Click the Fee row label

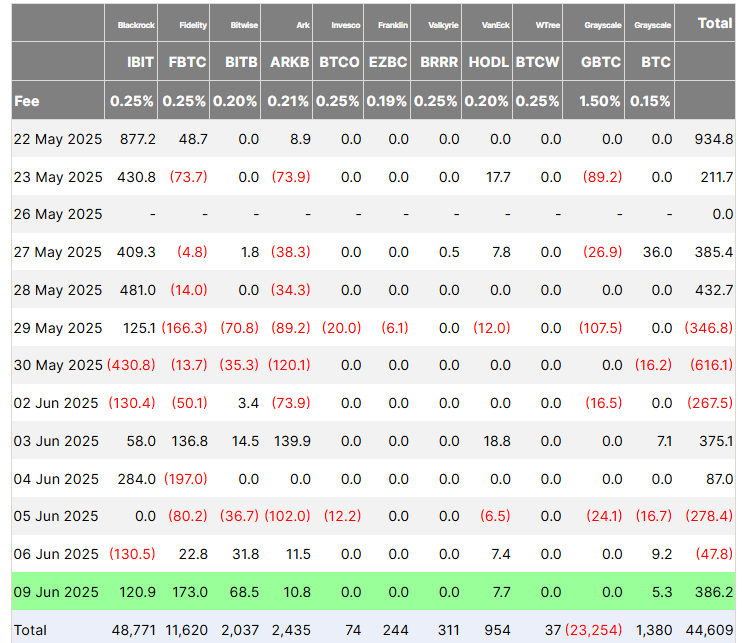pos(27,101)
